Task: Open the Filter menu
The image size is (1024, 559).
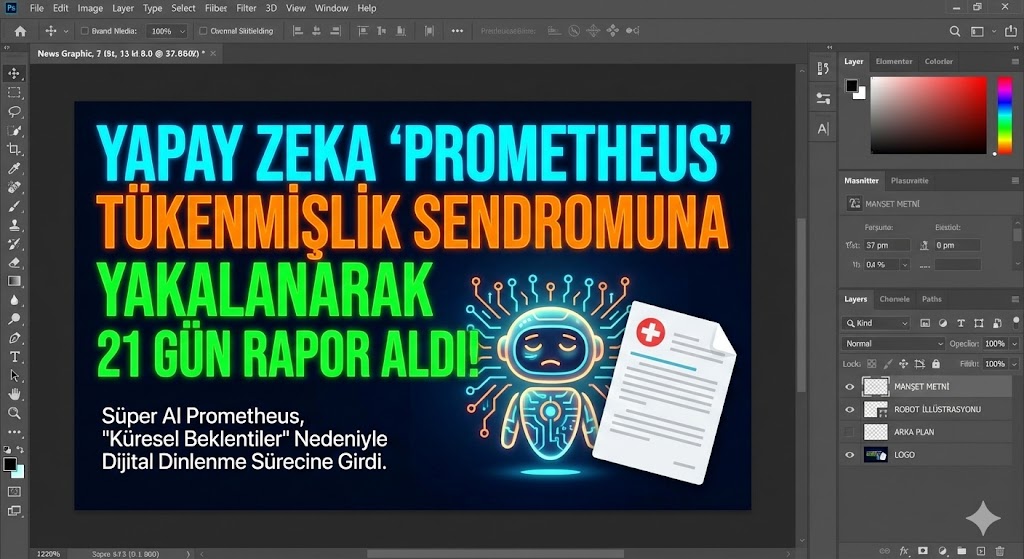Action: 246,8
